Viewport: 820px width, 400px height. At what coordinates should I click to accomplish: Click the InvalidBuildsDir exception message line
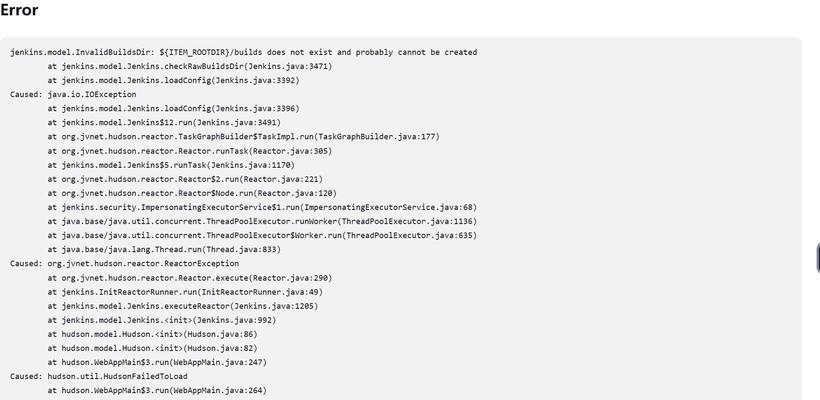point(243,52)
